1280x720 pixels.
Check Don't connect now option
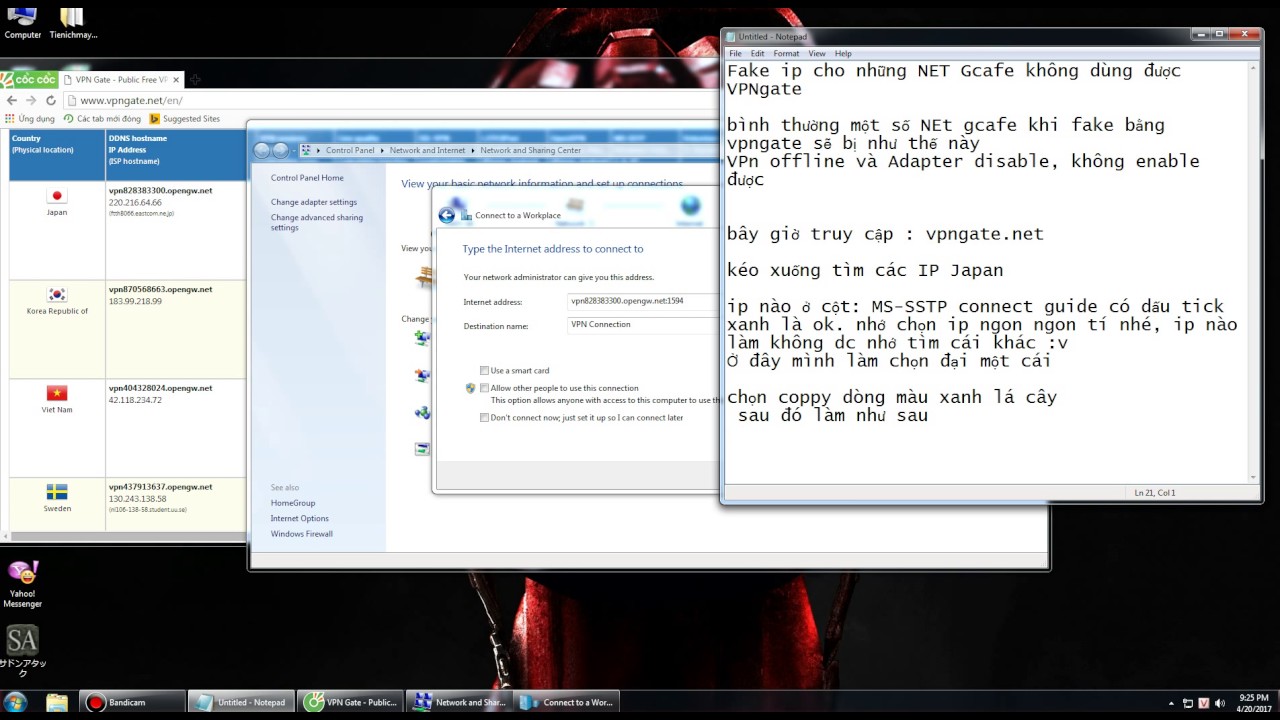click(x=485, y=418)
